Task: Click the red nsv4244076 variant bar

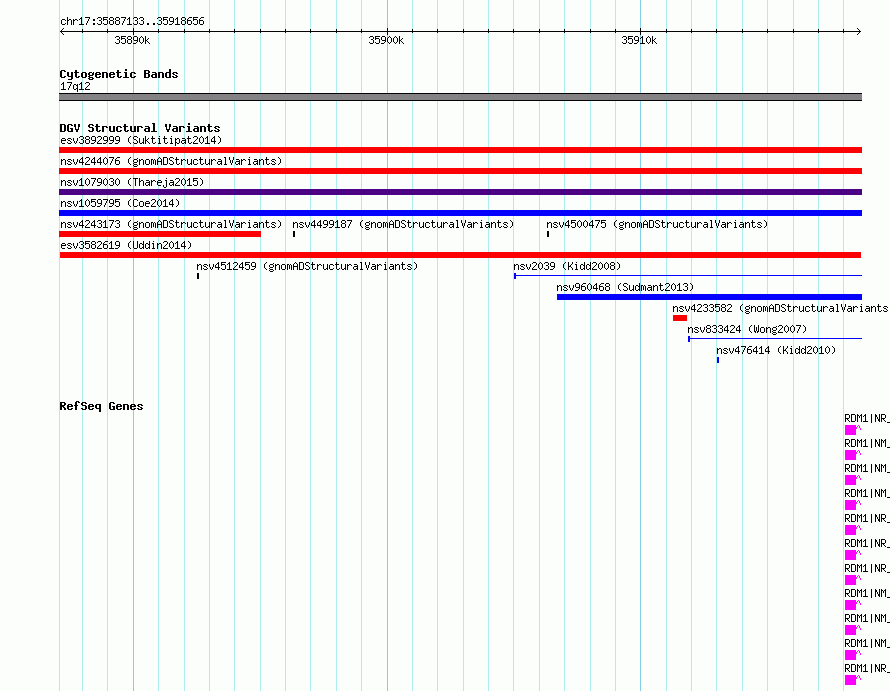Action: (x=460, y=171)
